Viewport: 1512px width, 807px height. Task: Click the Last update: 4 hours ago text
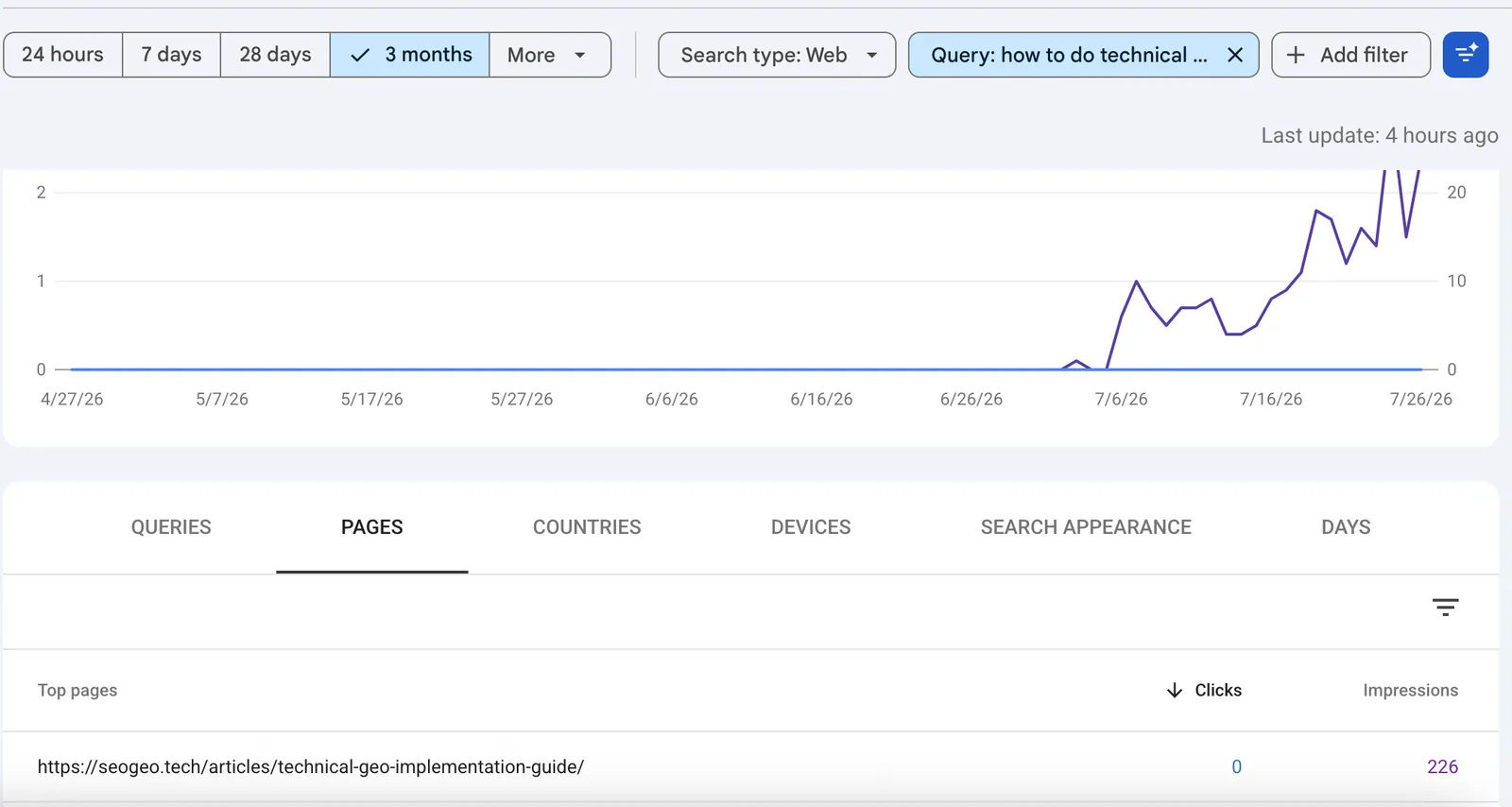pos(1379,136)
